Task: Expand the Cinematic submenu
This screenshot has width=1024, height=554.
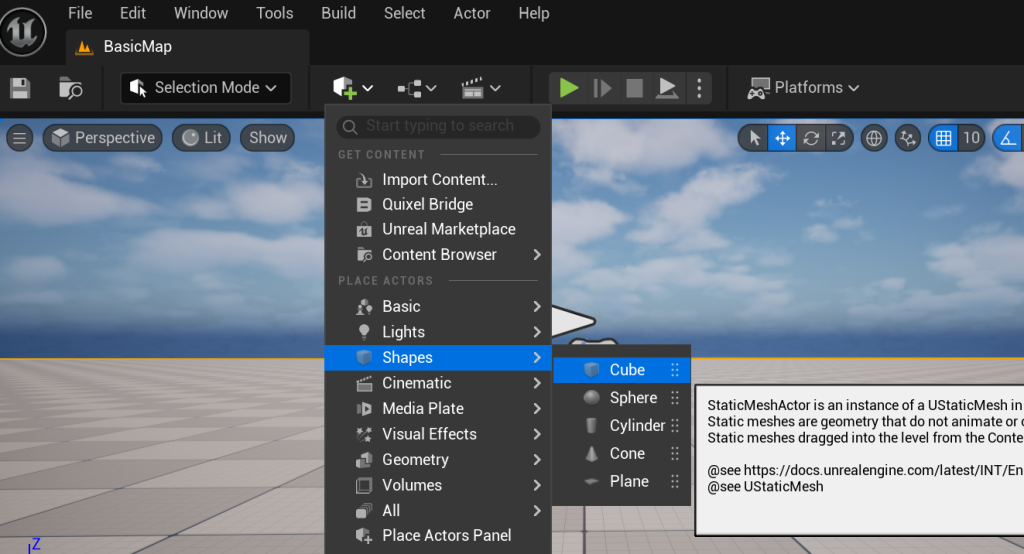Action: click(x=438, y=383)
